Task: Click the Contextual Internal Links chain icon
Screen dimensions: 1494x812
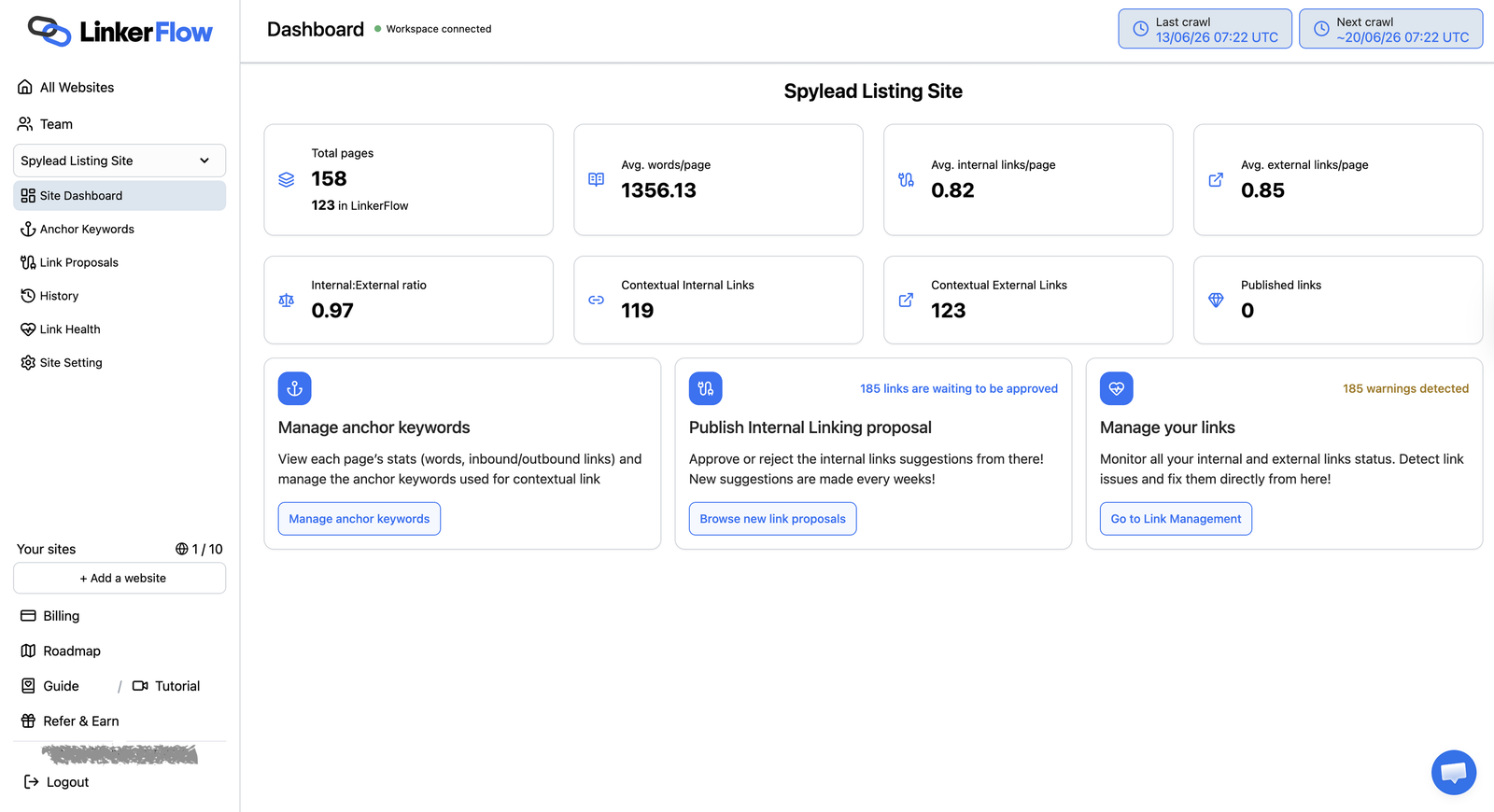Action: tap(597, 301)
